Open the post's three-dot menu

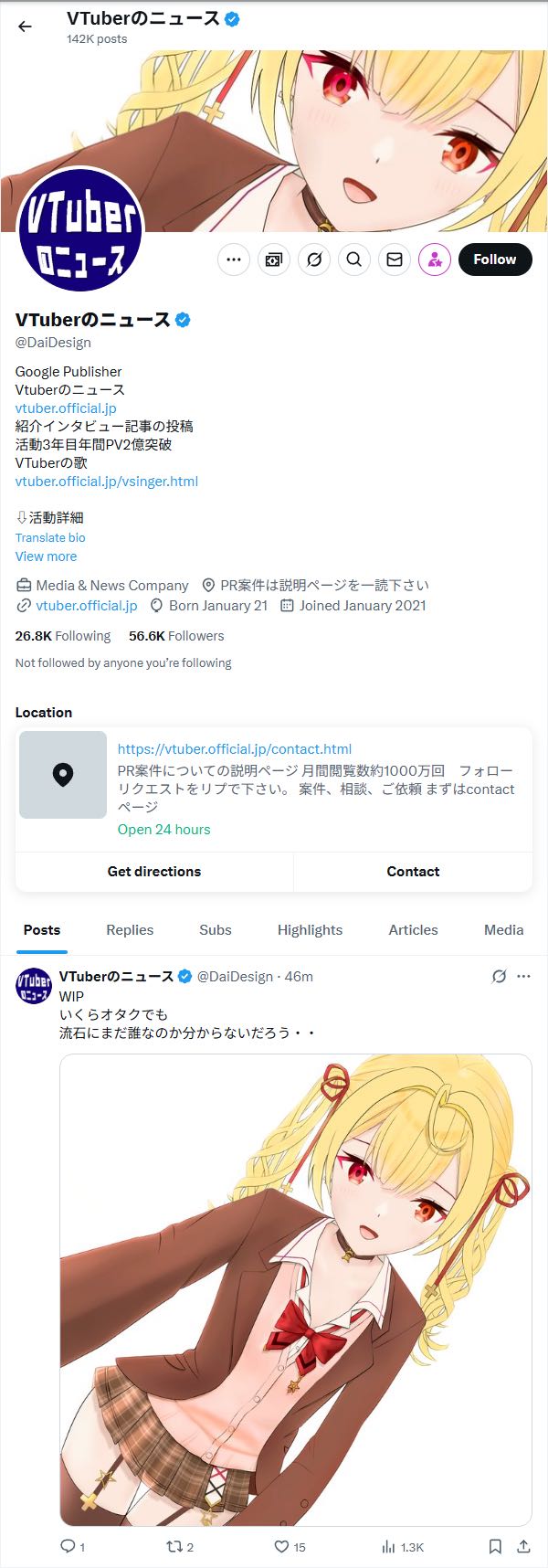pos(523,976)
